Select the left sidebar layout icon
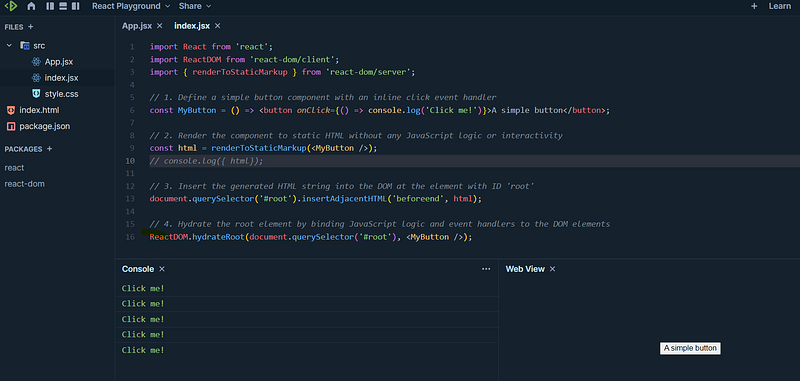The image size is (800, 381). tap(50, 6)
